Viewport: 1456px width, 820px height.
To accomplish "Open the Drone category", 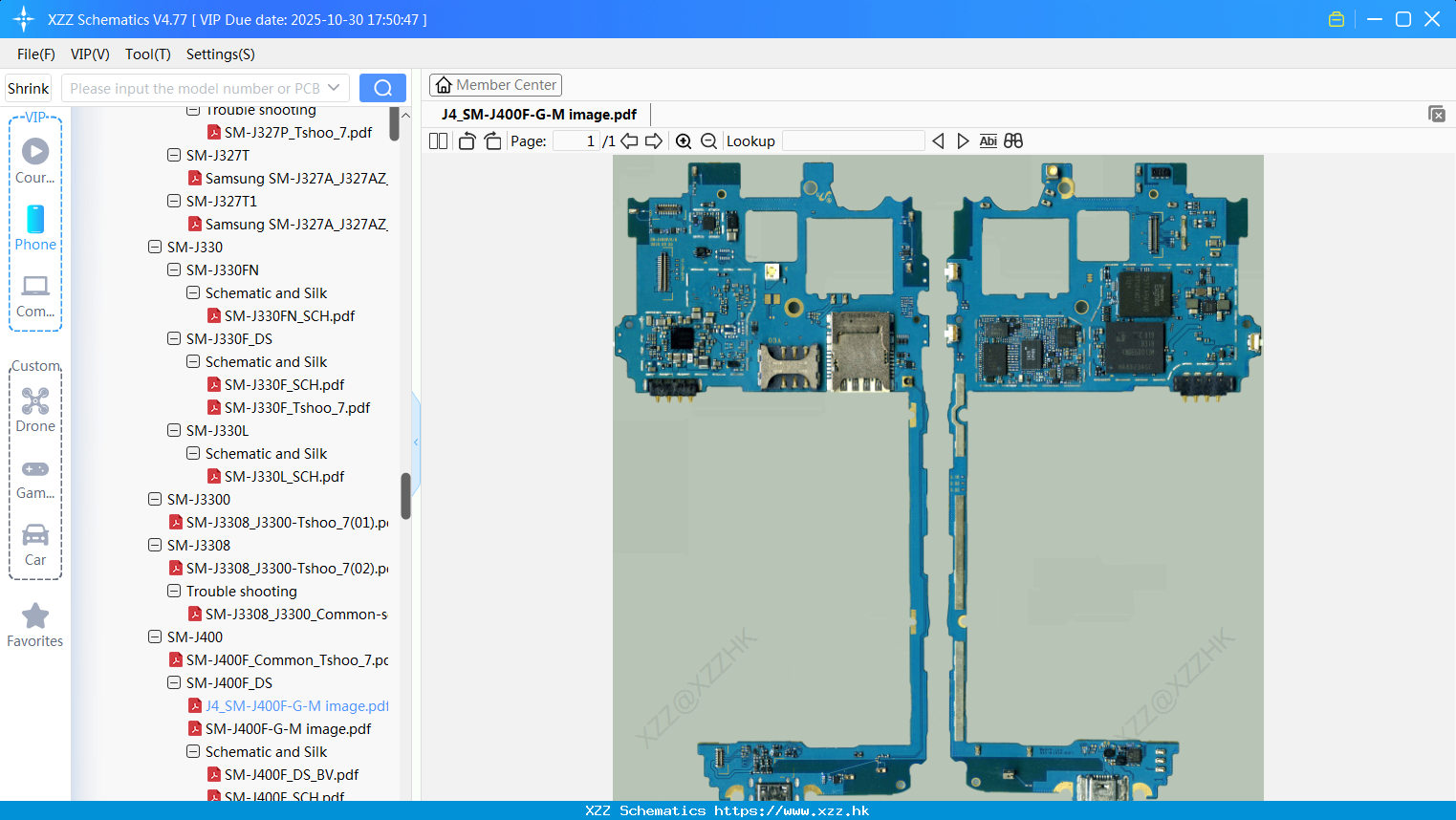I will click(35, 410).
